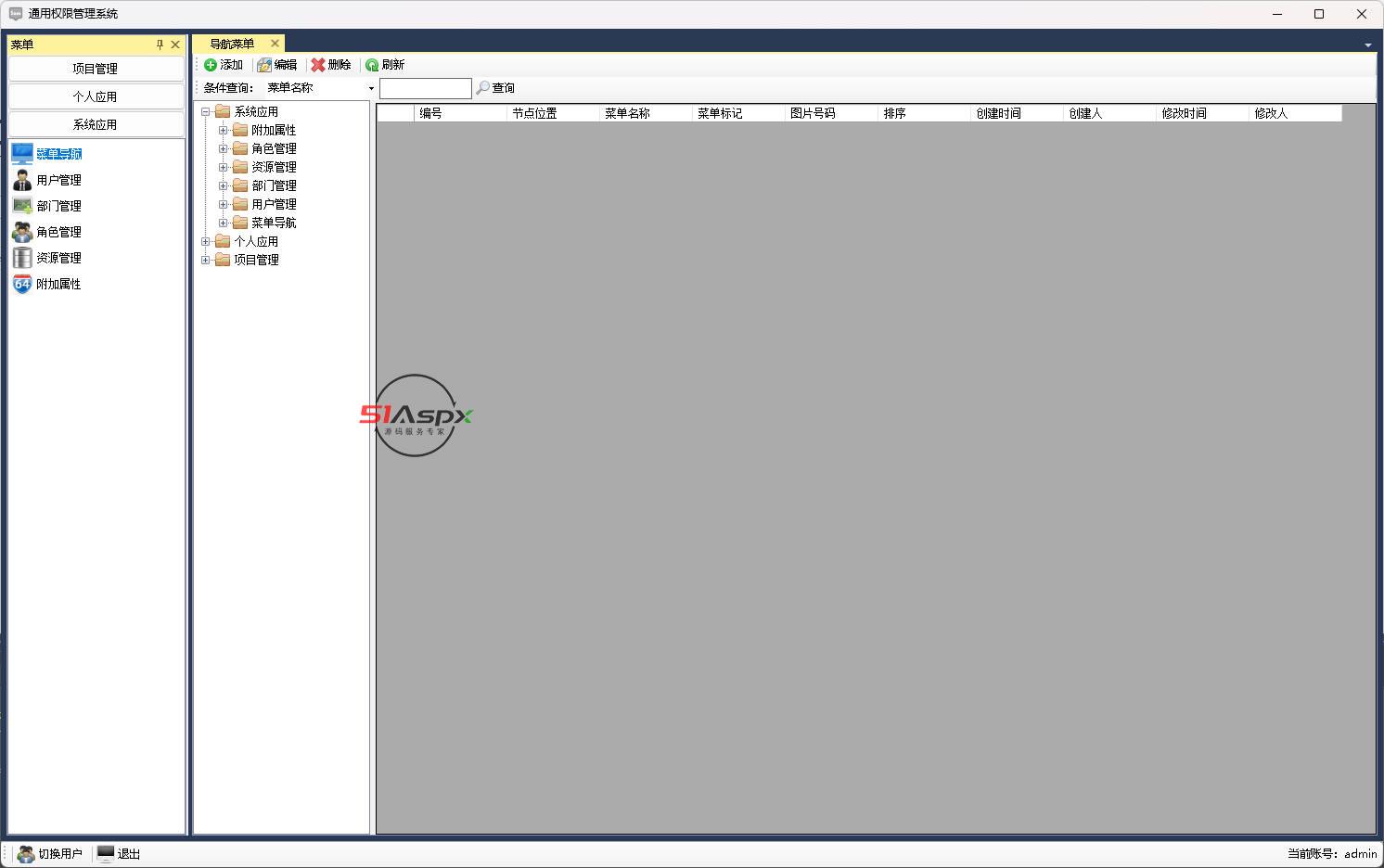Sort by the 修改时间 column header
The height and width of the screenshot is (868, 1384).
(x=1202, y=113)
